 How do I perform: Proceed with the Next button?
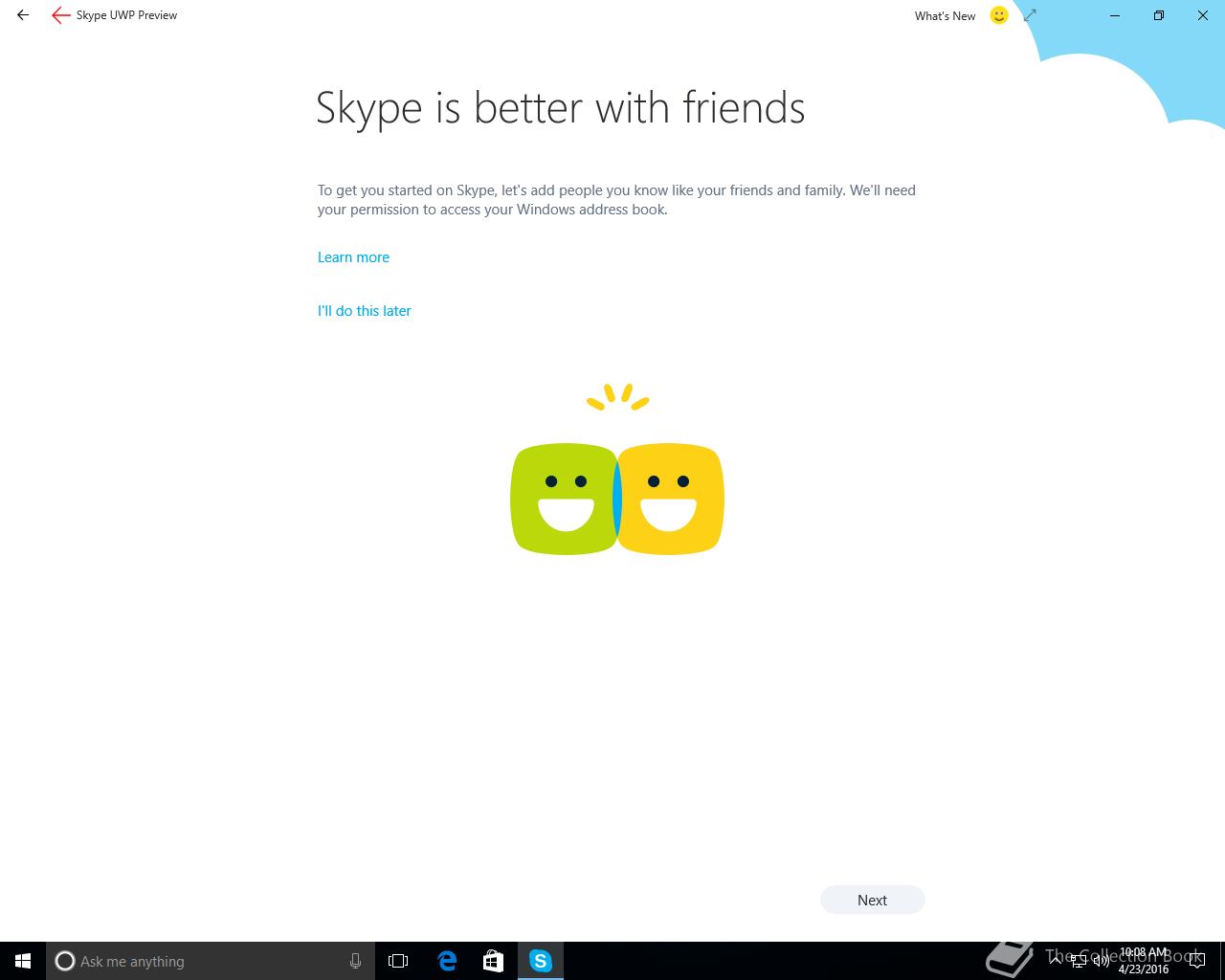(872, 900)
